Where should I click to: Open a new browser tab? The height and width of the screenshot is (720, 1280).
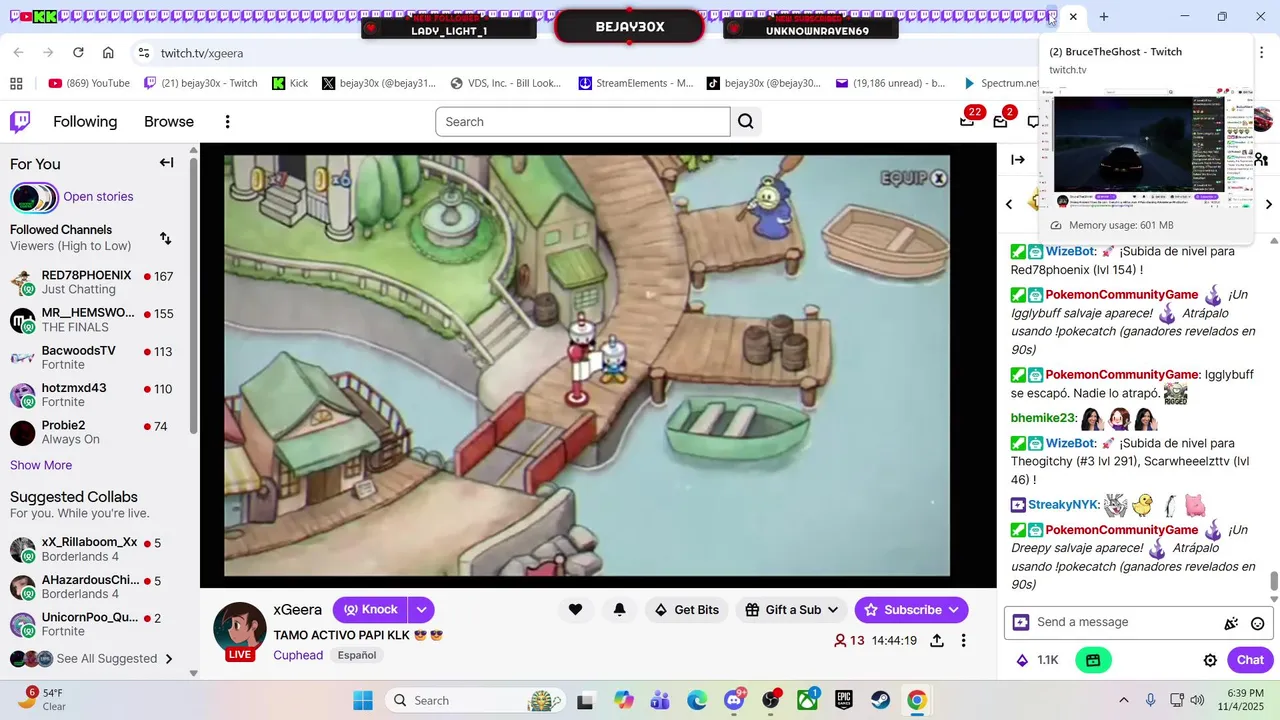[x=1104, y=17]
